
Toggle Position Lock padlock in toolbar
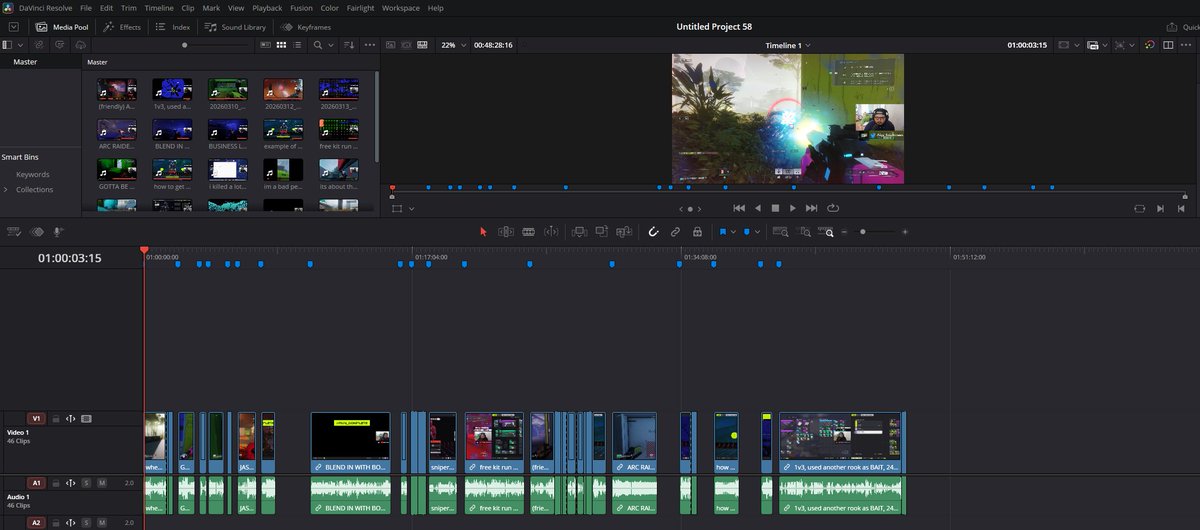point(697,231)
